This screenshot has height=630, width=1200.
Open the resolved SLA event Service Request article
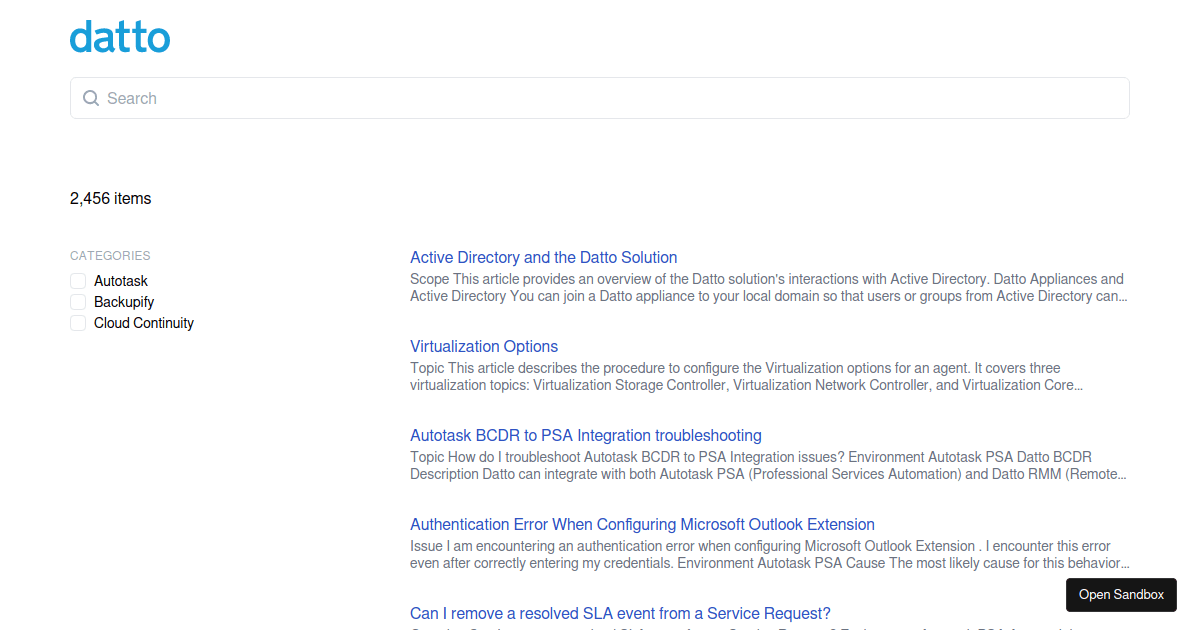coord(620,613)
